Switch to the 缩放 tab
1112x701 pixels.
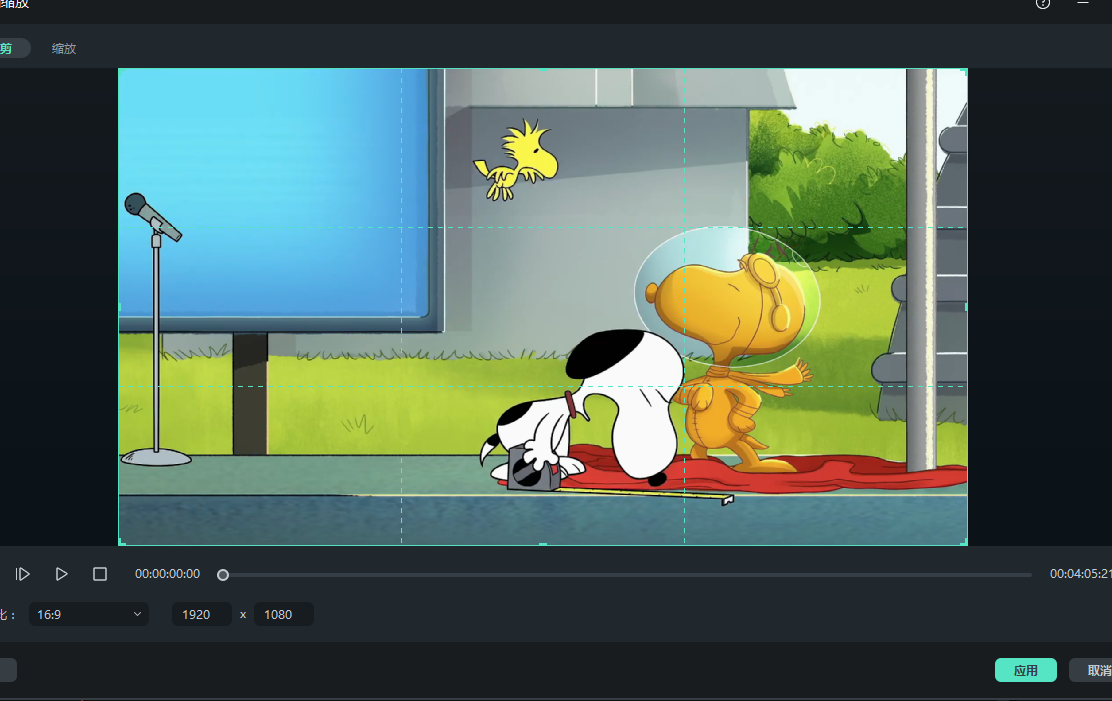pyautogui.click(x=64, y=48)
